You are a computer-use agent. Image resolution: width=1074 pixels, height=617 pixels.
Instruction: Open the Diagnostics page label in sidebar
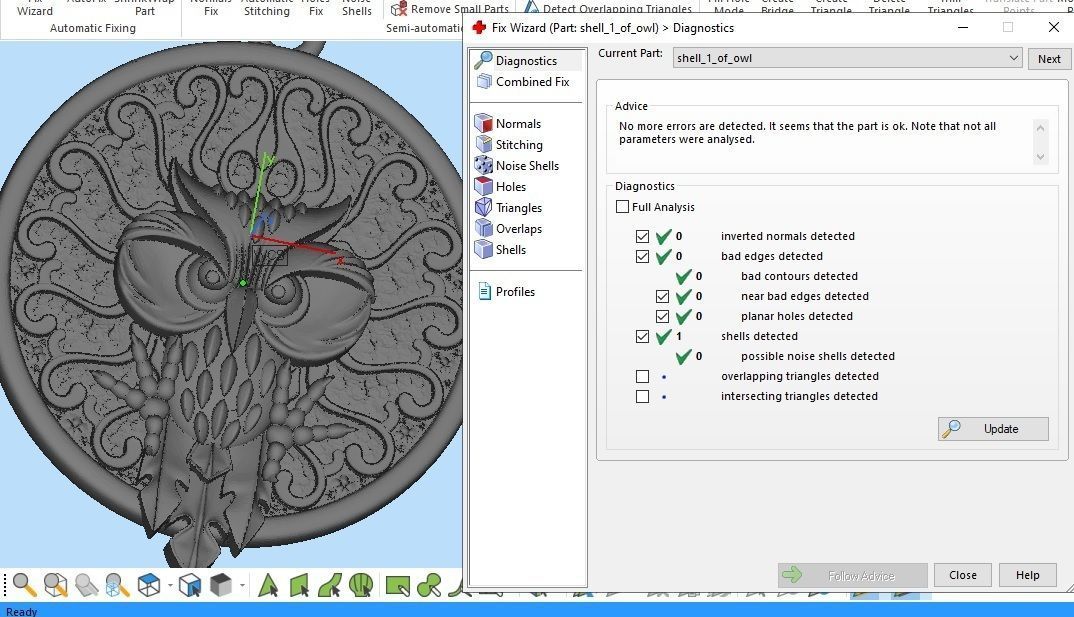526,60
